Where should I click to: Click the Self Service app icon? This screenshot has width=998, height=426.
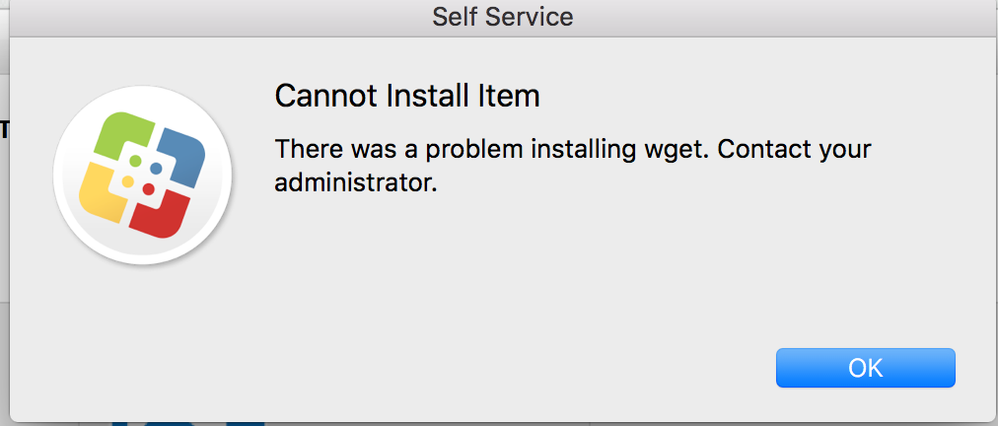(143, 175)
